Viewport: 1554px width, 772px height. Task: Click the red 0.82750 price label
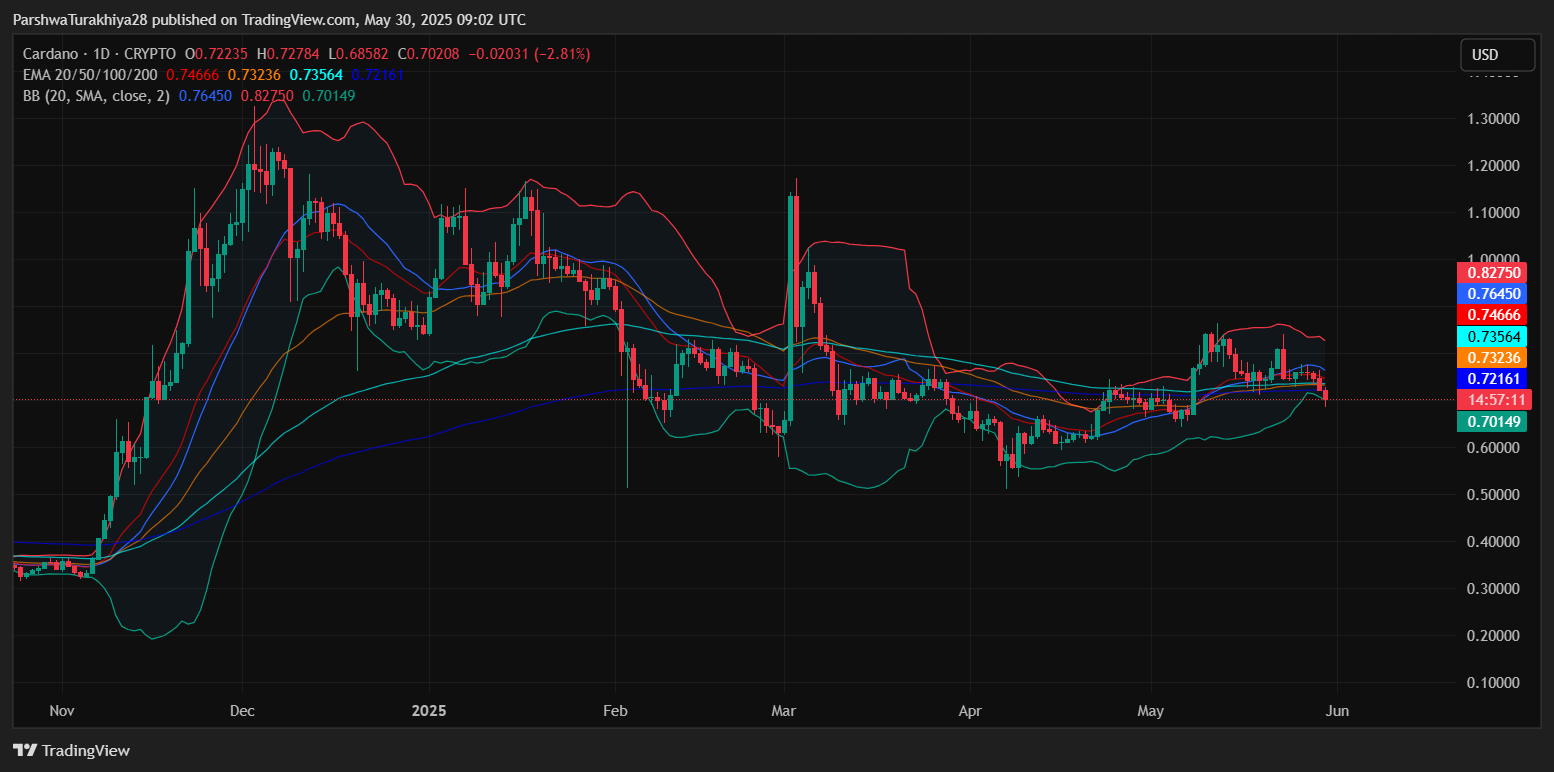coord(1493,273)
